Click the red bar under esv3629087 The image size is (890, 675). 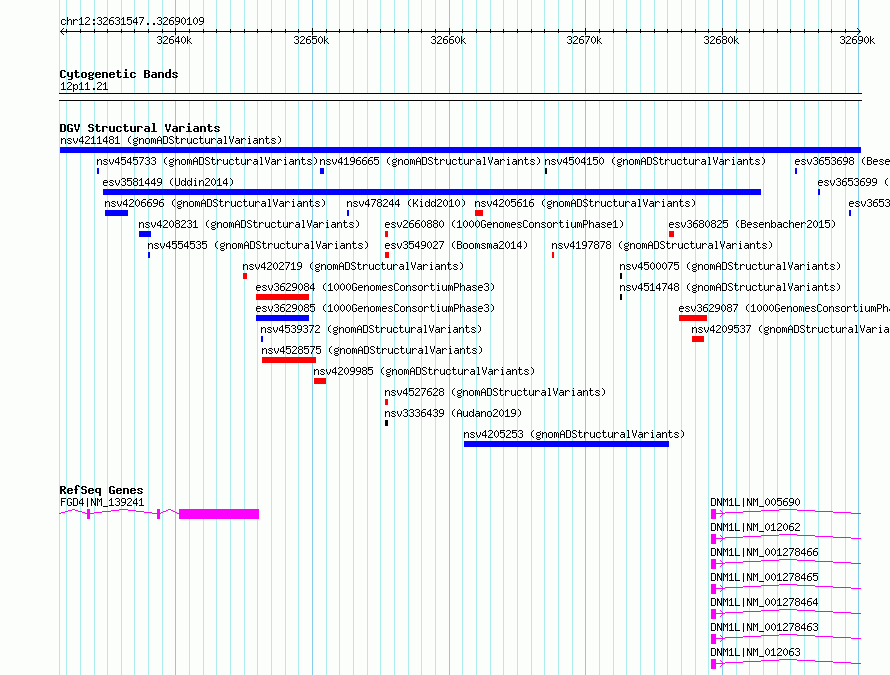(x=692, y=318)
